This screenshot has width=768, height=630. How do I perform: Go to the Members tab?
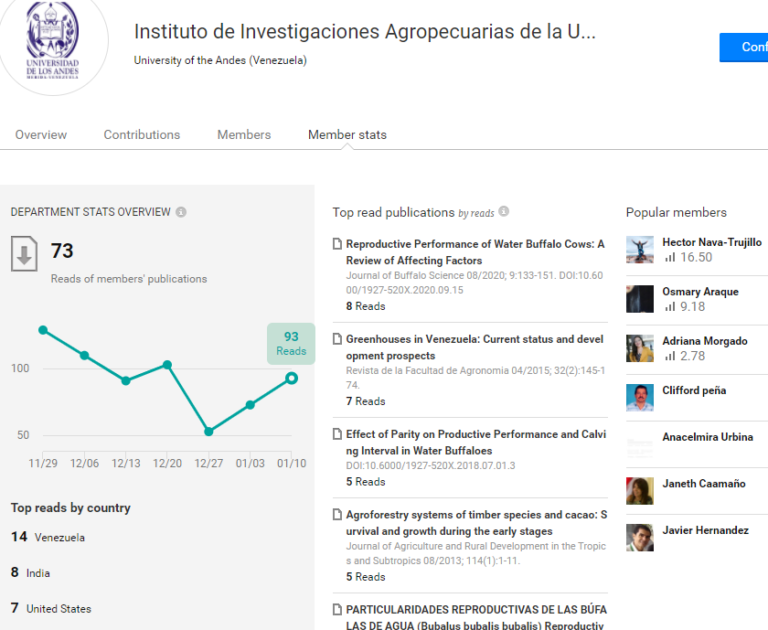(x=244, y=135)
